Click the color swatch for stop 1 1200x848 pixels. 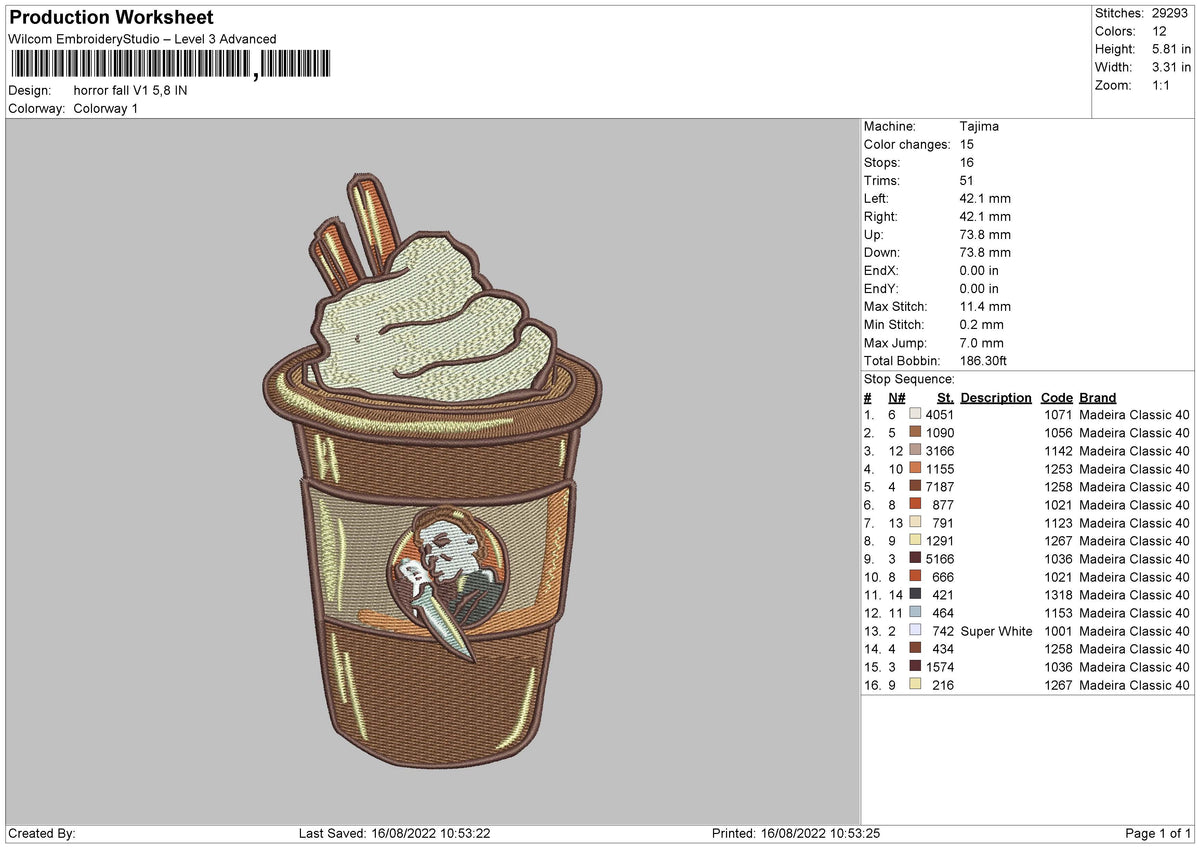coord(915,415)
